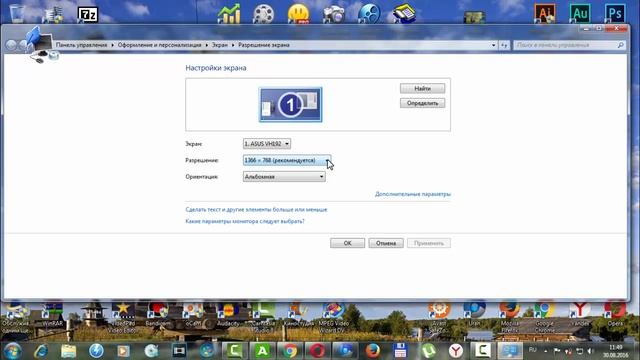
Task: Open the Экран monitor dropdown
Action: click(267, 144)
